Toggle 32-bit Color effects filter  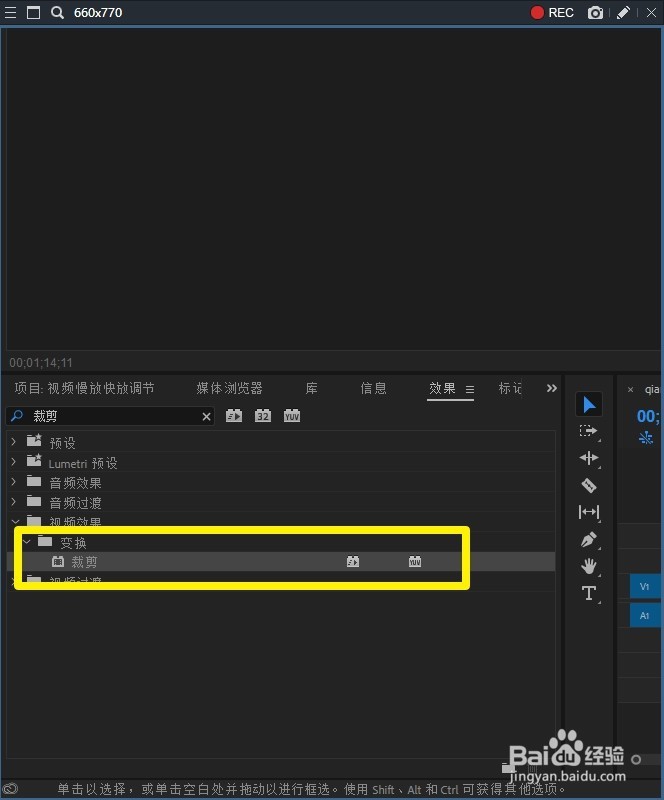pyautogui.click(x=263, y=416)
